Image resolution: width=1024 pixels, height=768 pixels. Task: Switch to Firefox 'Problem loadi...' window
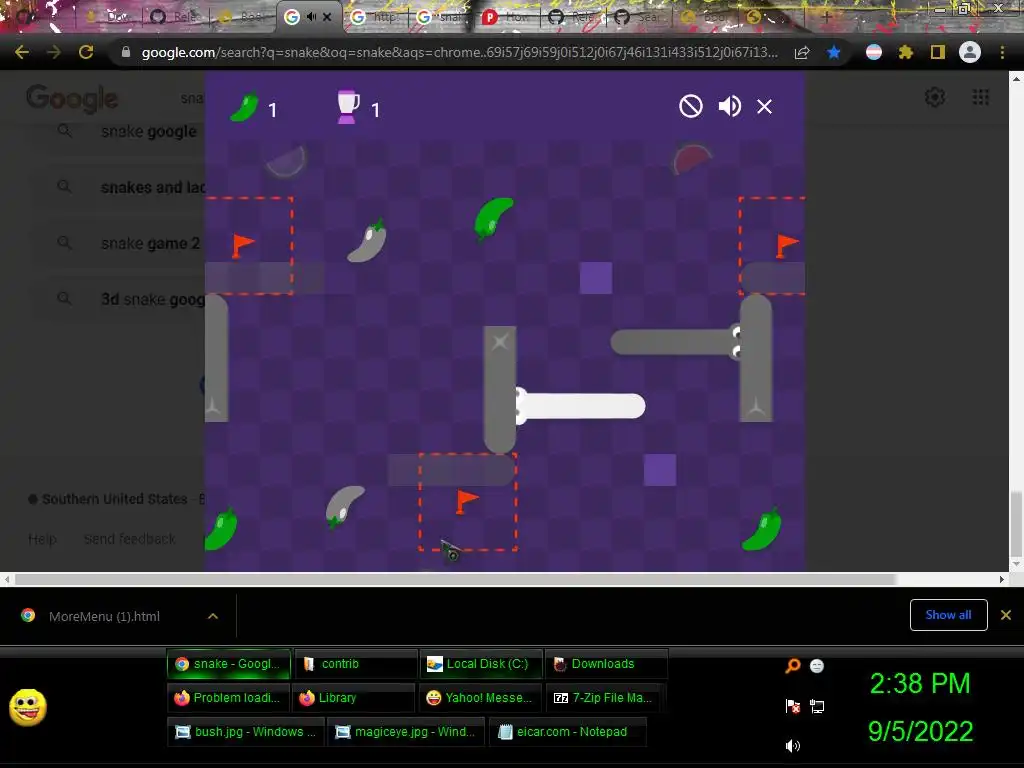point(229,697)
